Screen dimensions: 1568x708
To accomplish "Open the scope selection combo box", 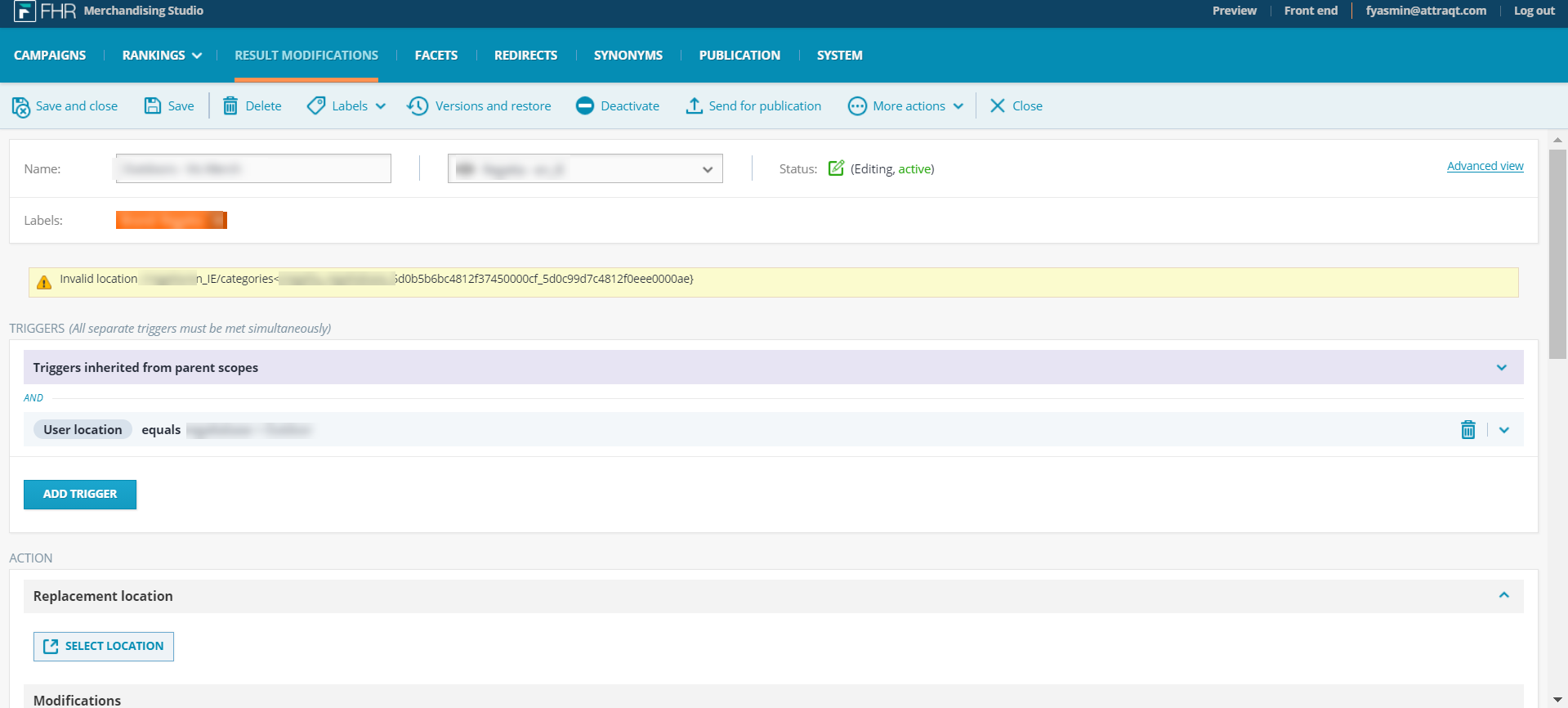I will pyautogui.click(x=585, y=168).
